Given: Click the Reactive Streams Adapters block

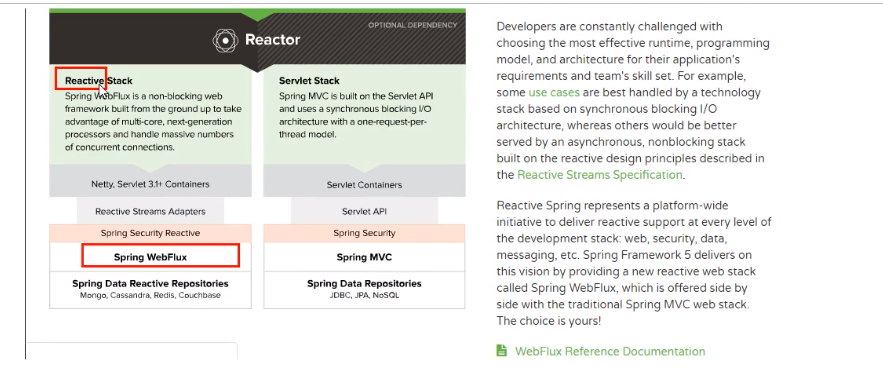Looking at the screenshot, I should coord(150,211).
